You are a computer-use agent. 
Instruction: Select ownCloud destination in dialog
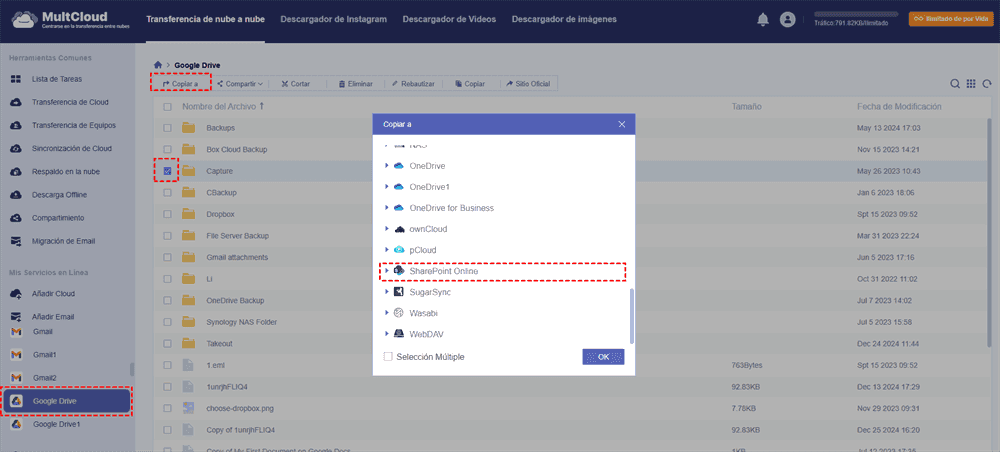[428, 229]
